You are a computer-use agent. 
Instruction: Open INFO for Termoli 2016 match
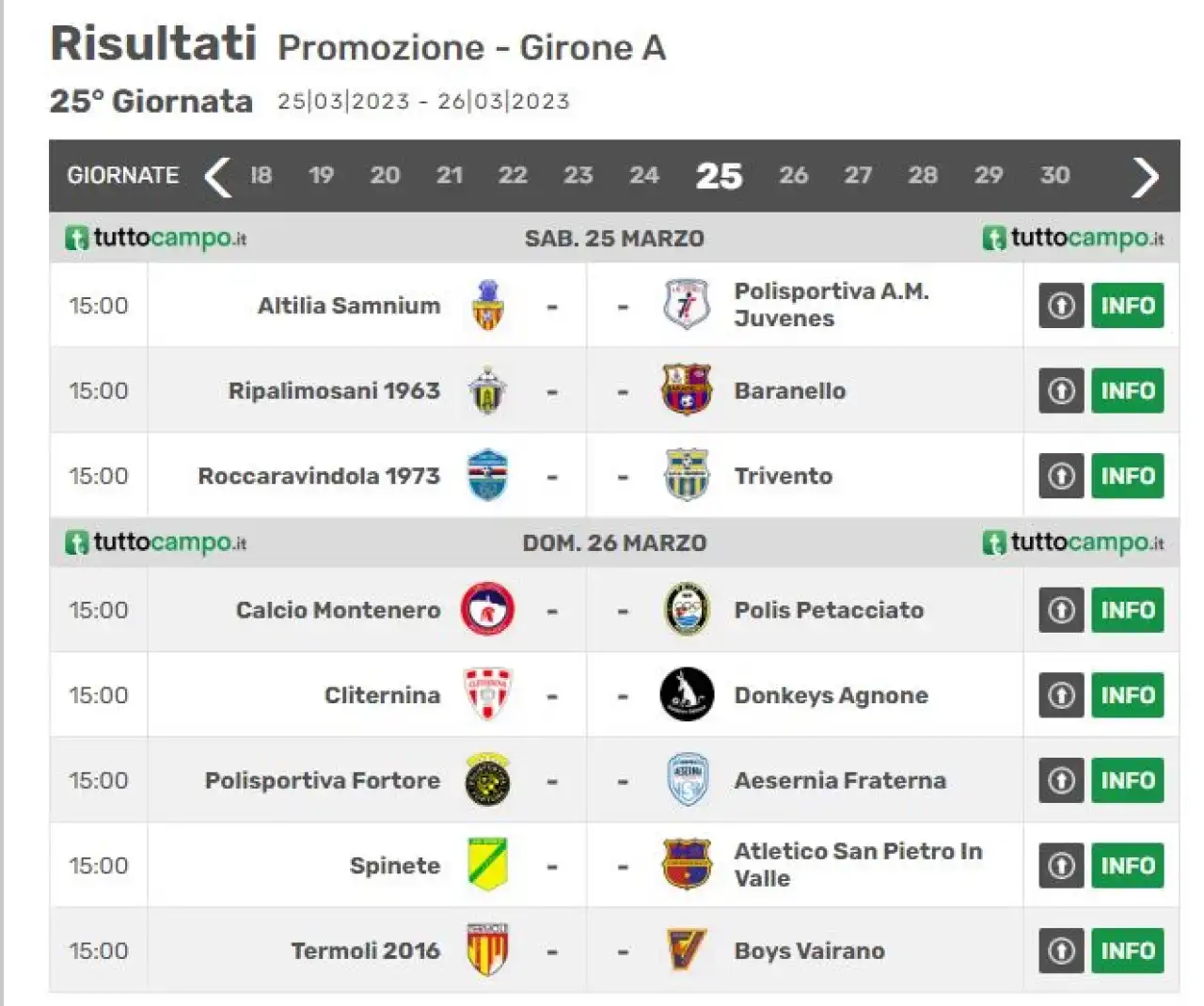pos(1128,951)
